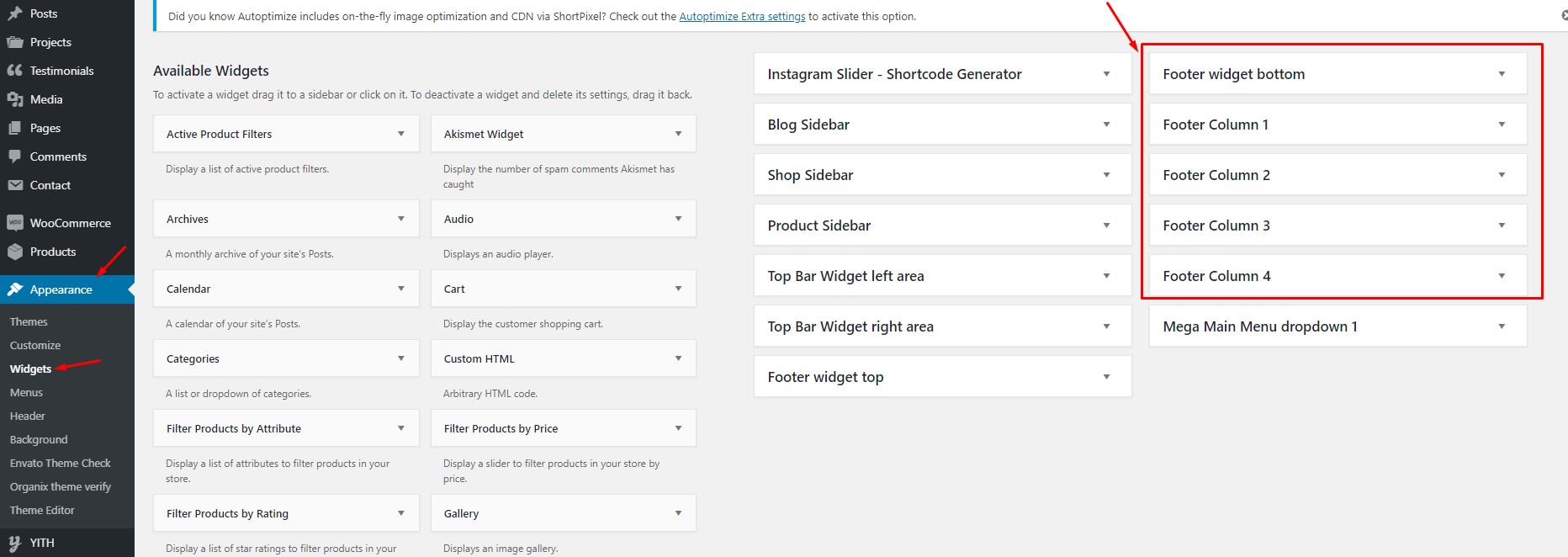The image size is (1568, 557).
Task: Click the Media icon in the sidebar
Action: 15,98
